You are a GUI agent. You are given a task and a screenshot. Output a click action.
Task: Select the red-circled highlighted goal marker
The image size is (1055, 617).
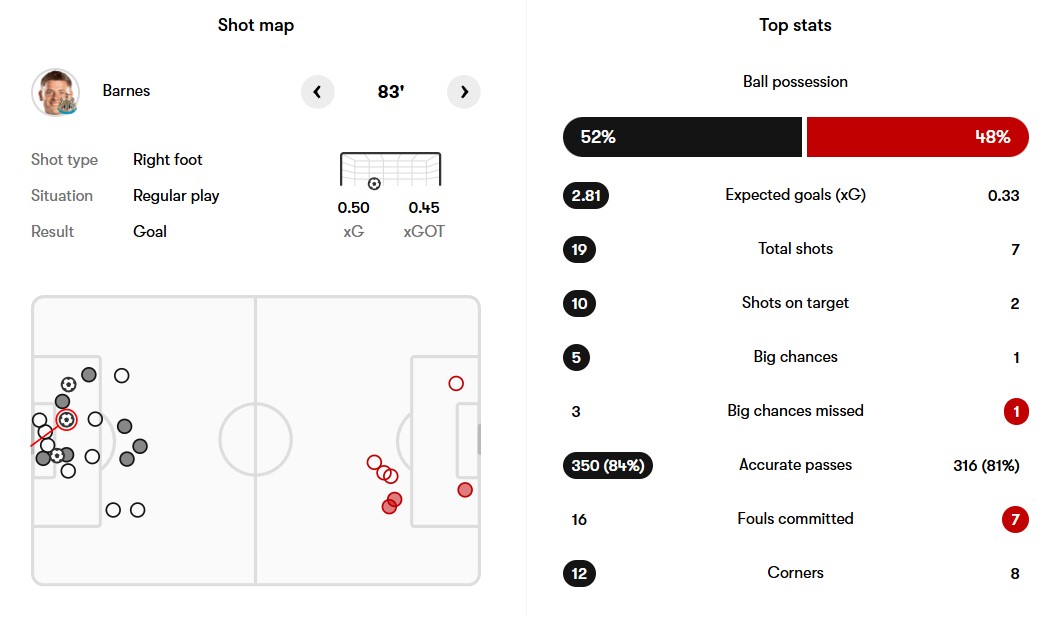[x=66, y=420]
